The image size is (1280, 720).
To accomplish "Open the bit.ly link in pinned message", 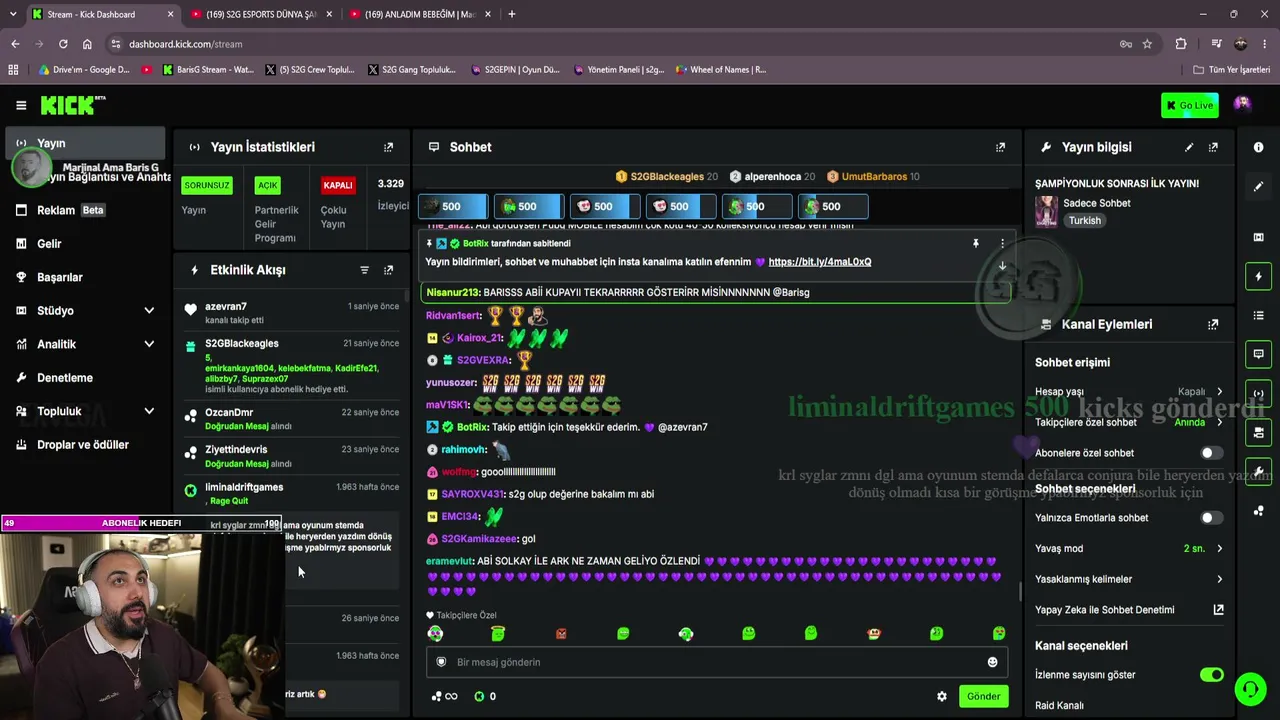I will point(819,262).
